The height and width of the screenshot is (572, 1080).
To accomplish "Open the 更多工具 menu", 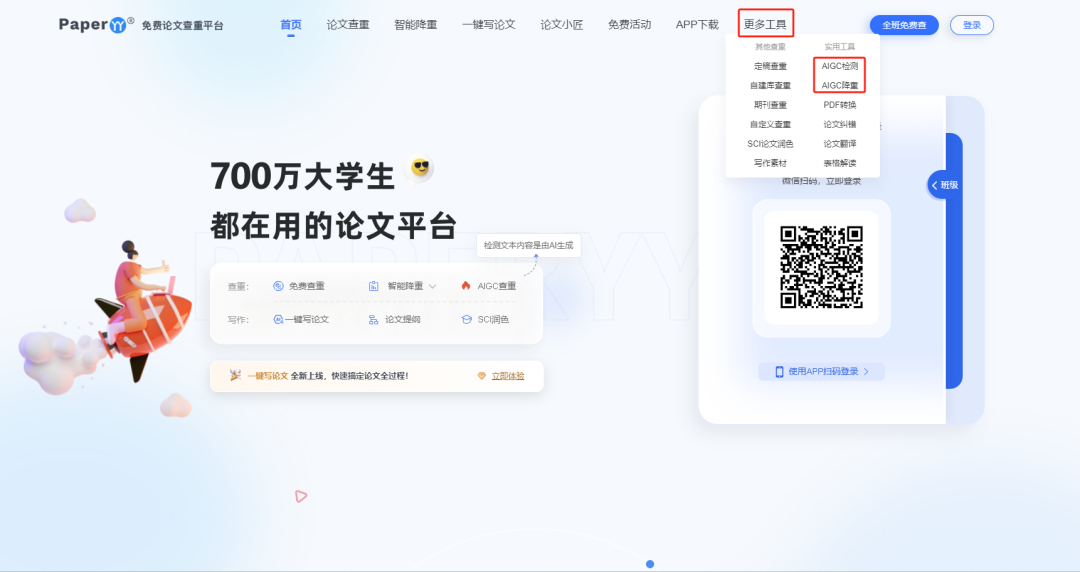I will (x=765, y=25).
